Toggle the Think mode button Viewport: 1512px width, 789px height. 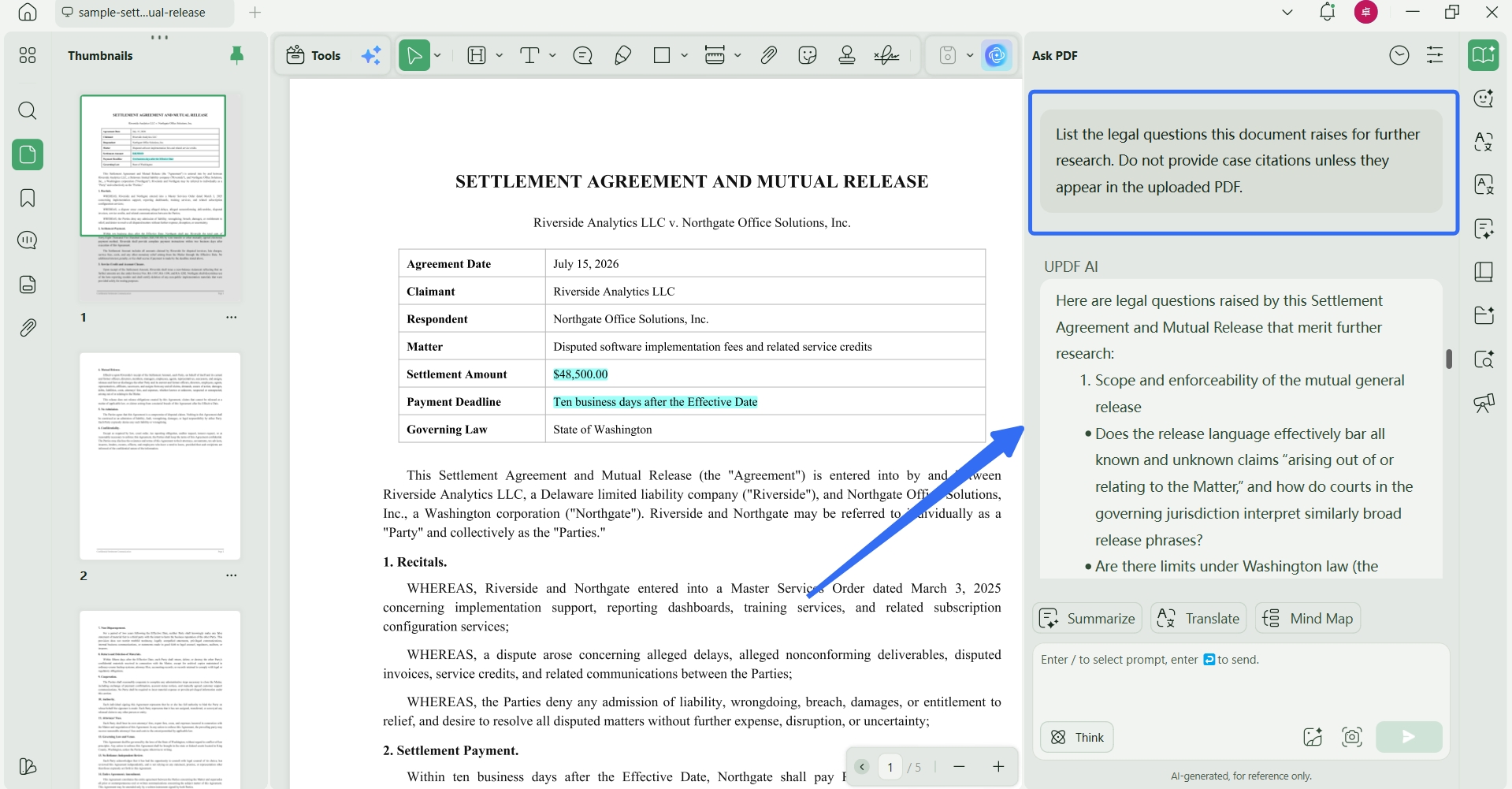click(1077, 737)
